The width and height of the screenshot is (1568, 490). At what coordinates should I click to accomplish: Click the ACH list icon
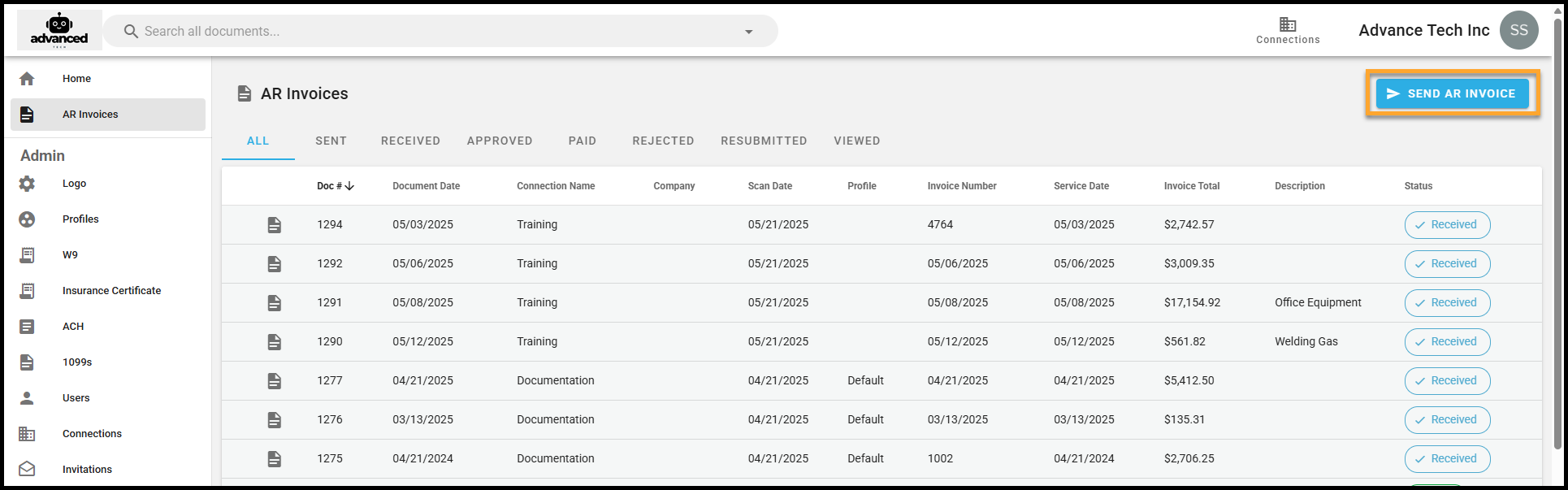(x=27, y=327)
